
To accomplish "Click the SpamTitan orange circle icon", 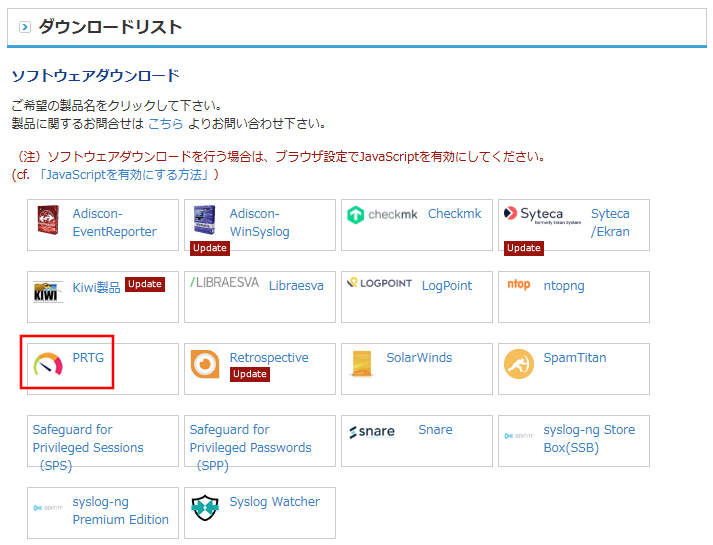I will tap(519, 364).
